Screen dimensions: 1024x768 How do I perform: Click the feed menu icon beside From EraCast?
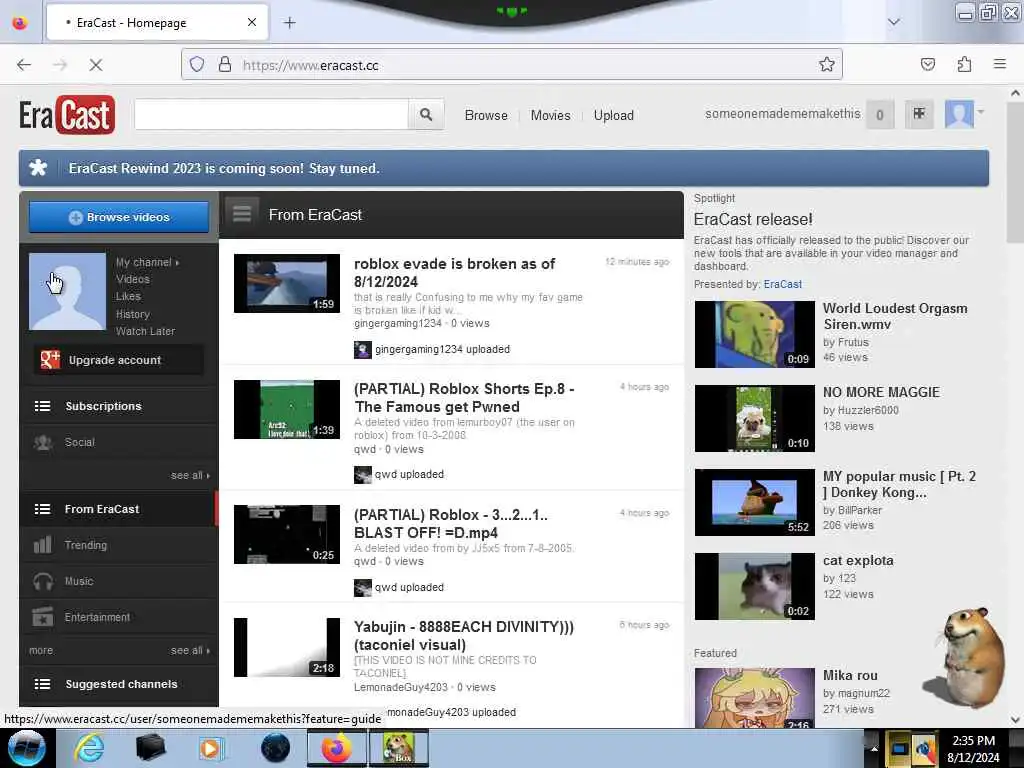(x=242, y=214)
